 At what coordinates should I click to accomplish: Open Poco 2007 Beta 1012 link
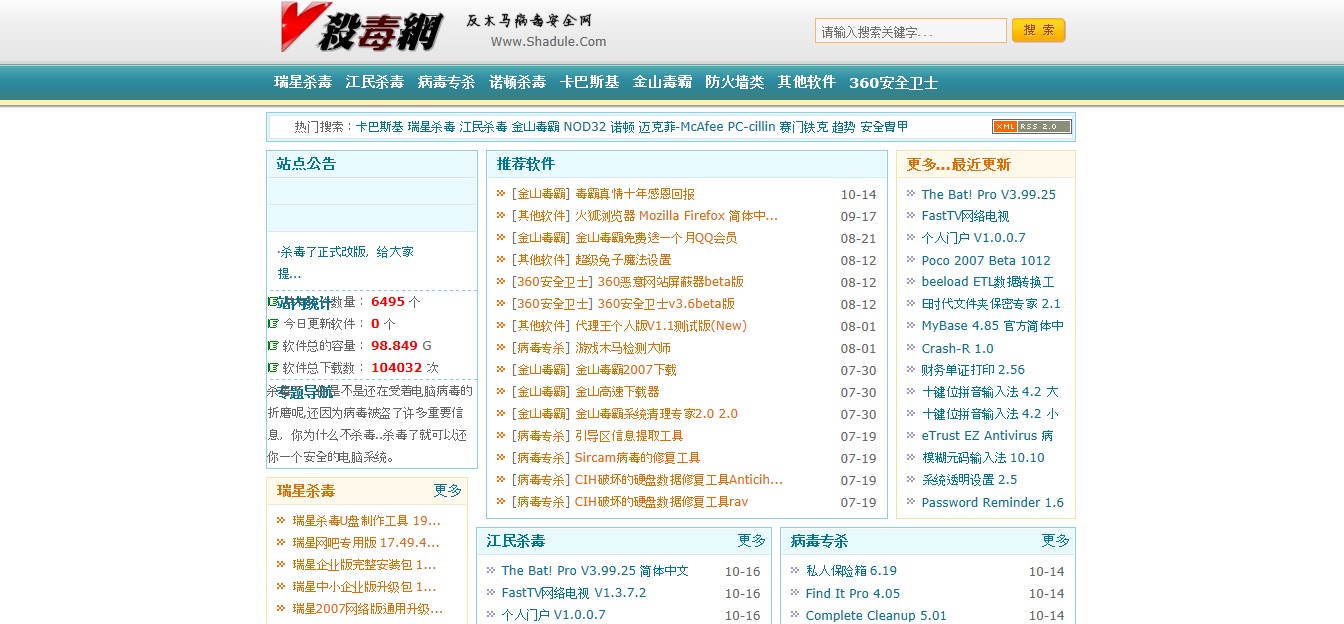click(x=986, y=260)
